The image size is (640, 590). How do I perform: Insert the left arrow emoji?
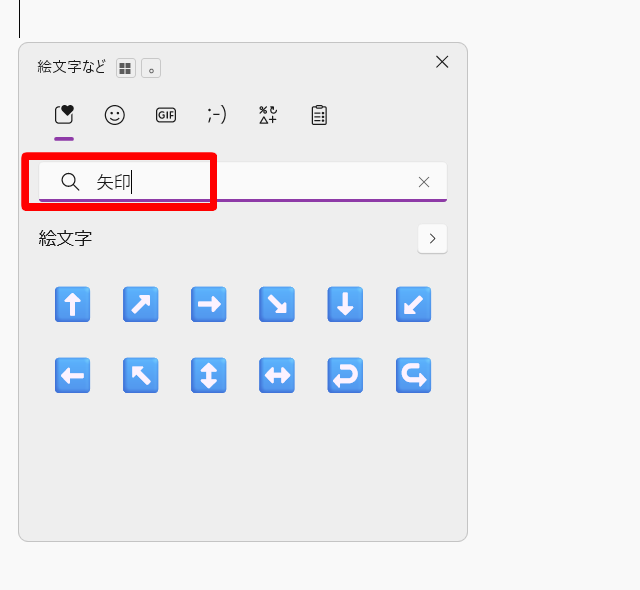coord(72,375)
